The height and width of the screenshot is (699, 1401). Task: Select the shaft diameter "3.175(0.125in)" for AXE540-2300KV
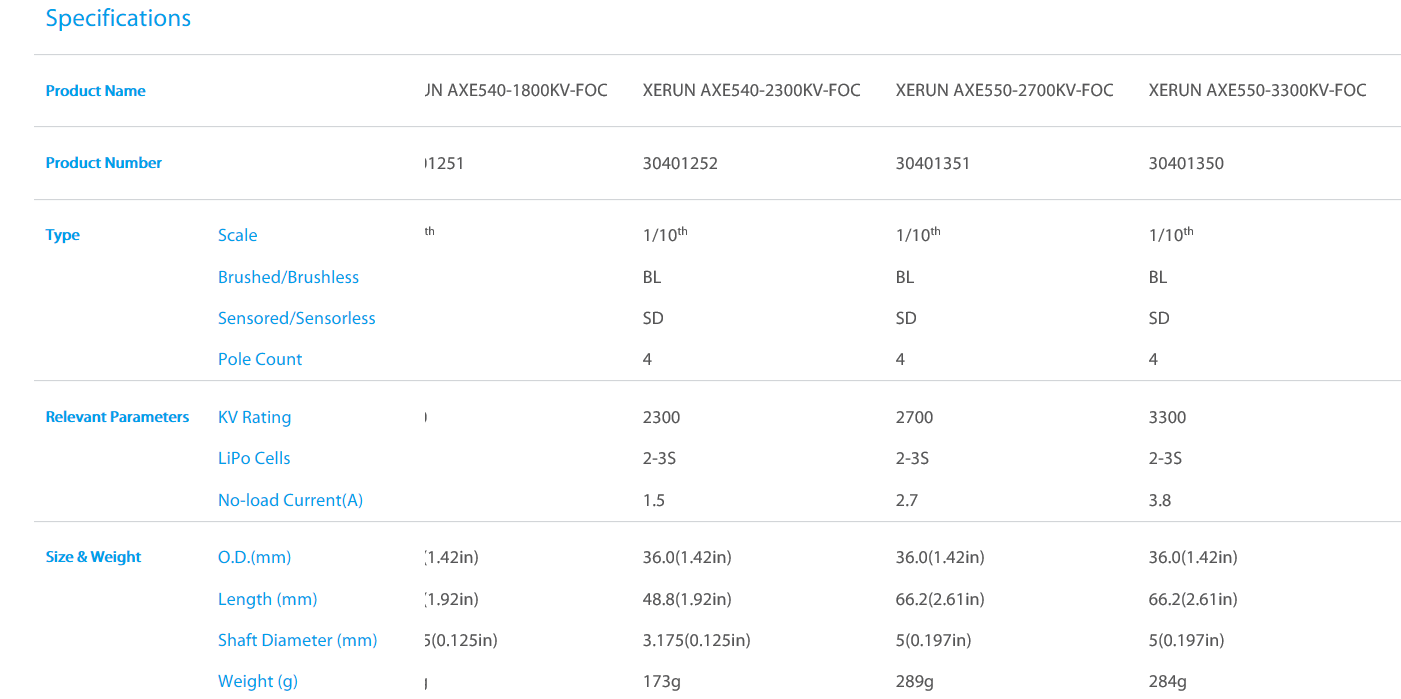pyautogui.click(x=697, y=640)
